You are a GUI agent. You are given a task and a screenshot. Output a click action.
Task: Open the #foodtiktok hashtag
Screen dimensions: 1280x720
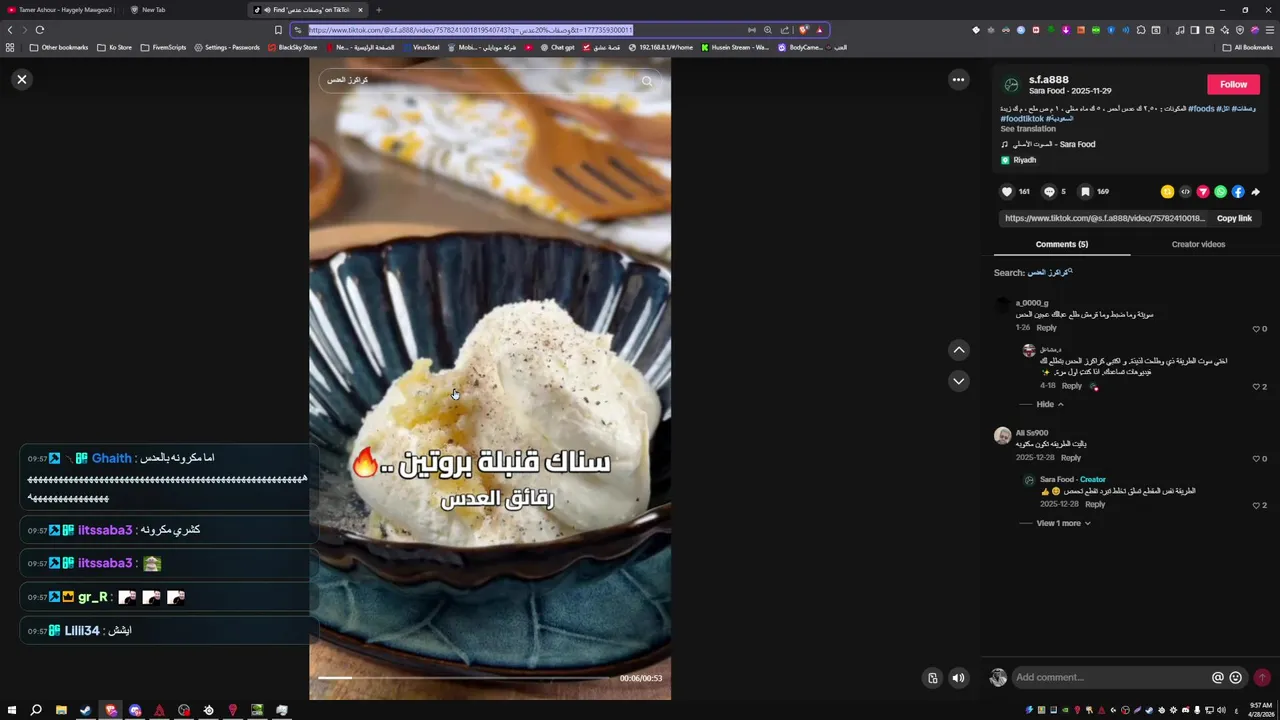(1020, 119)
